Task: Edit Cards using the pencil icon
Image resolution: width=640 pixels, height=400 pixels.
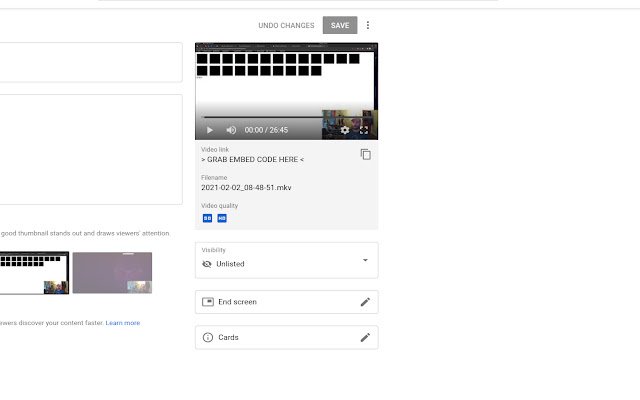Action: pyautogui.click(x=365, y=338)
